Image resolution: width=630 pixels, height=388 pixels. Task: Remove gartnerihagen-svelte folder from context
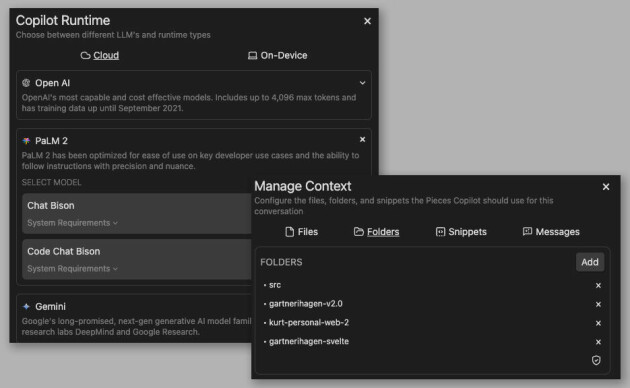click(598, 342)
